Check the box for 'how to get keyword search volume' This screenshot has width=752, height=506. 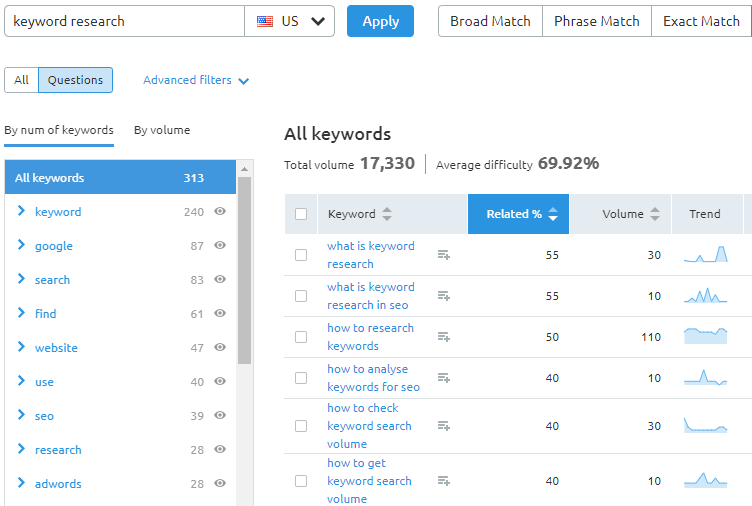click(x=301, y=481)
